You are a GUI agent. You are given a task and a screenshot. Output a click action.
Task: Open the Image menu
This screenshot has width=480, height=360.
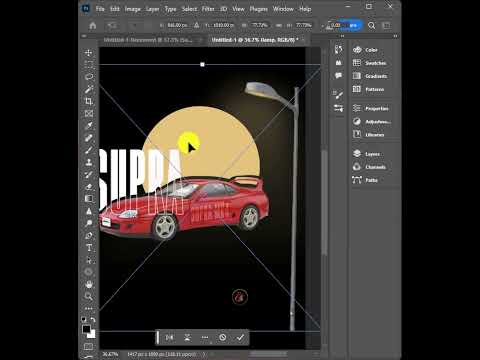click(x=132, y=9)
